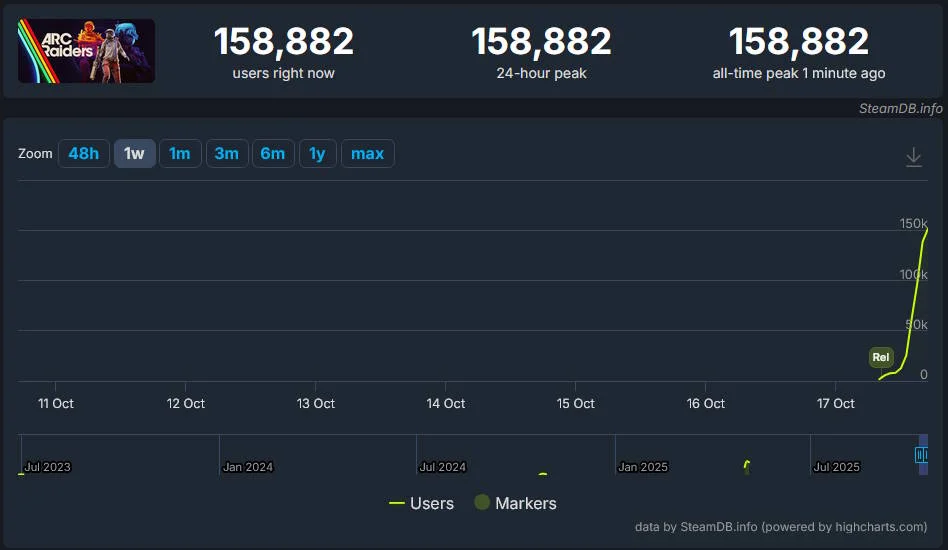Open the chart download/export menu icon
Viewport: 948px width, 550px height.
click(x=913, y=157)
